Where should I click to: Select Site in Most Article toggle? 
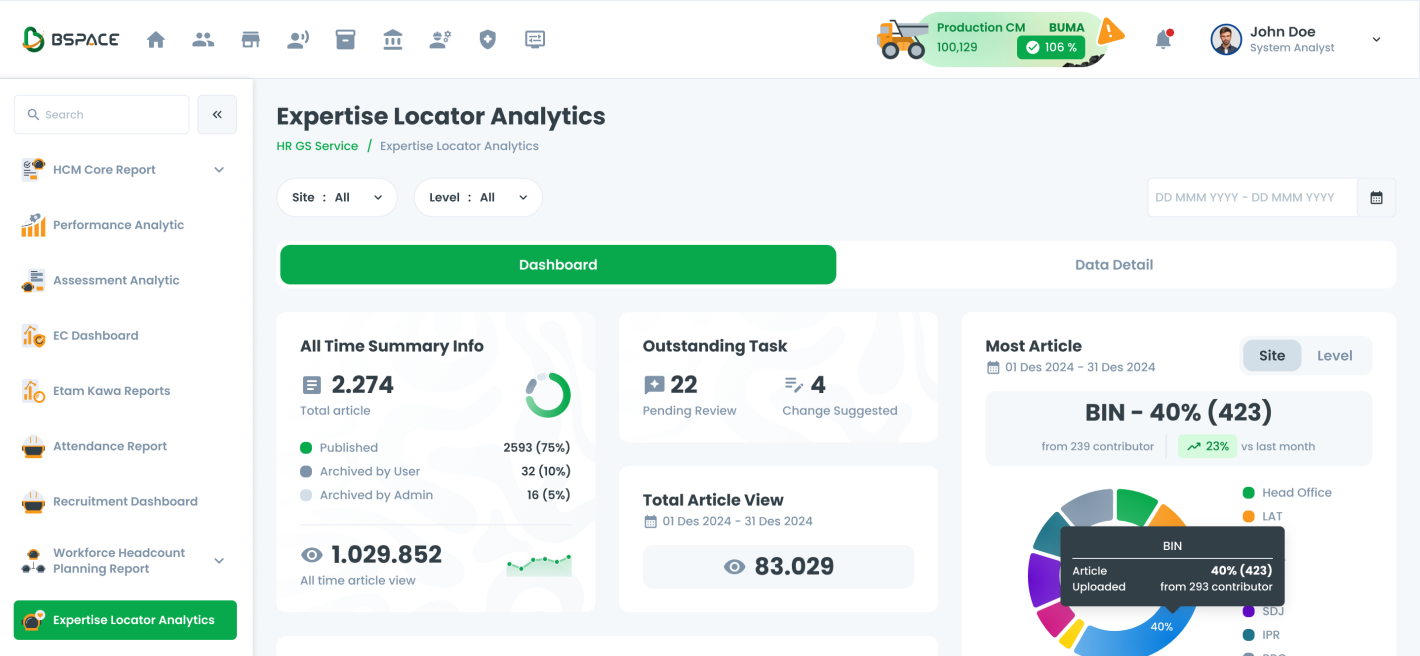[x=1272, y=356]
